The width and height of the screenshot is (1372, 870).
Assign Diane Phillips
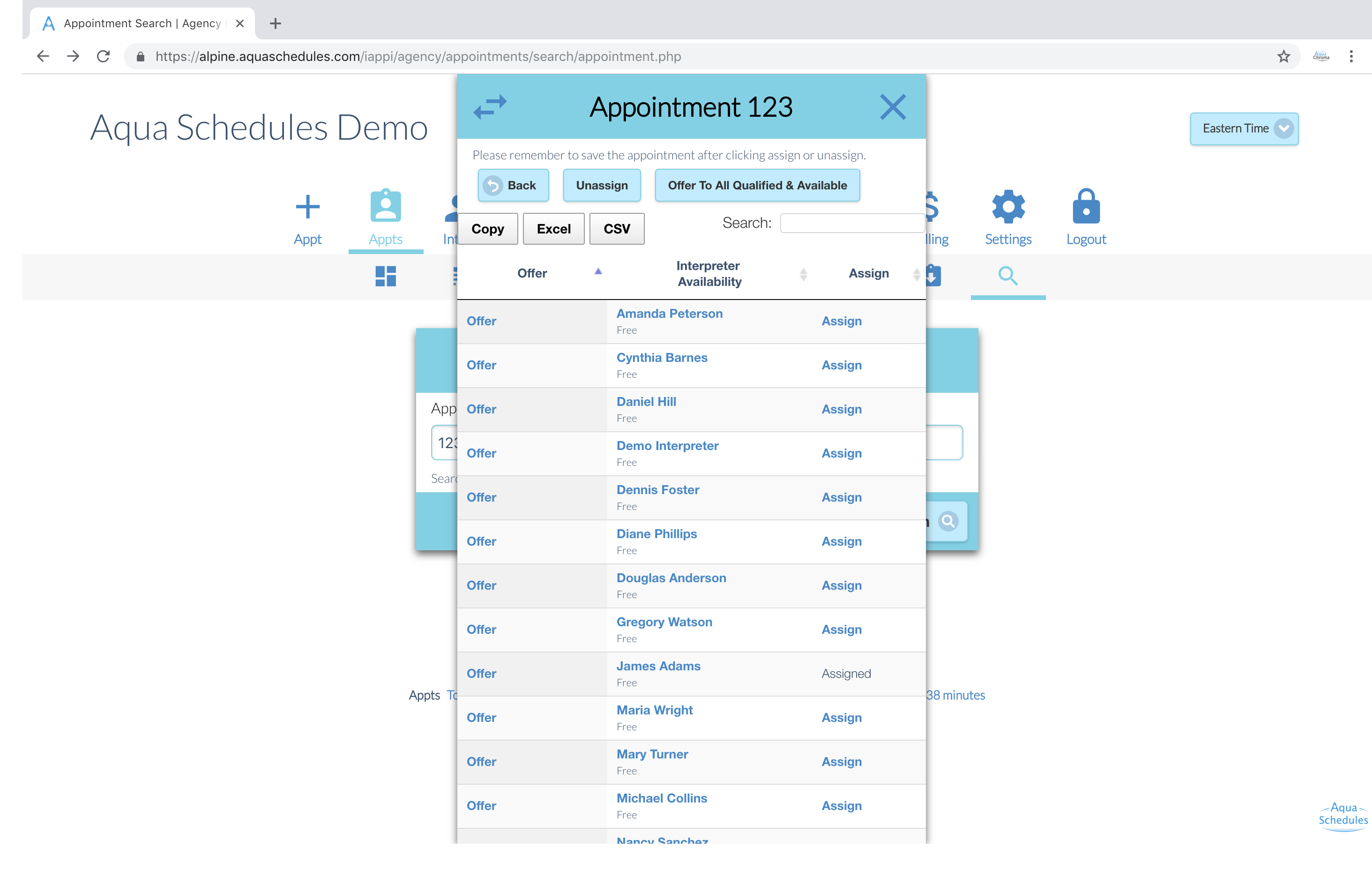pyautogui.click(x=842, y=541)
